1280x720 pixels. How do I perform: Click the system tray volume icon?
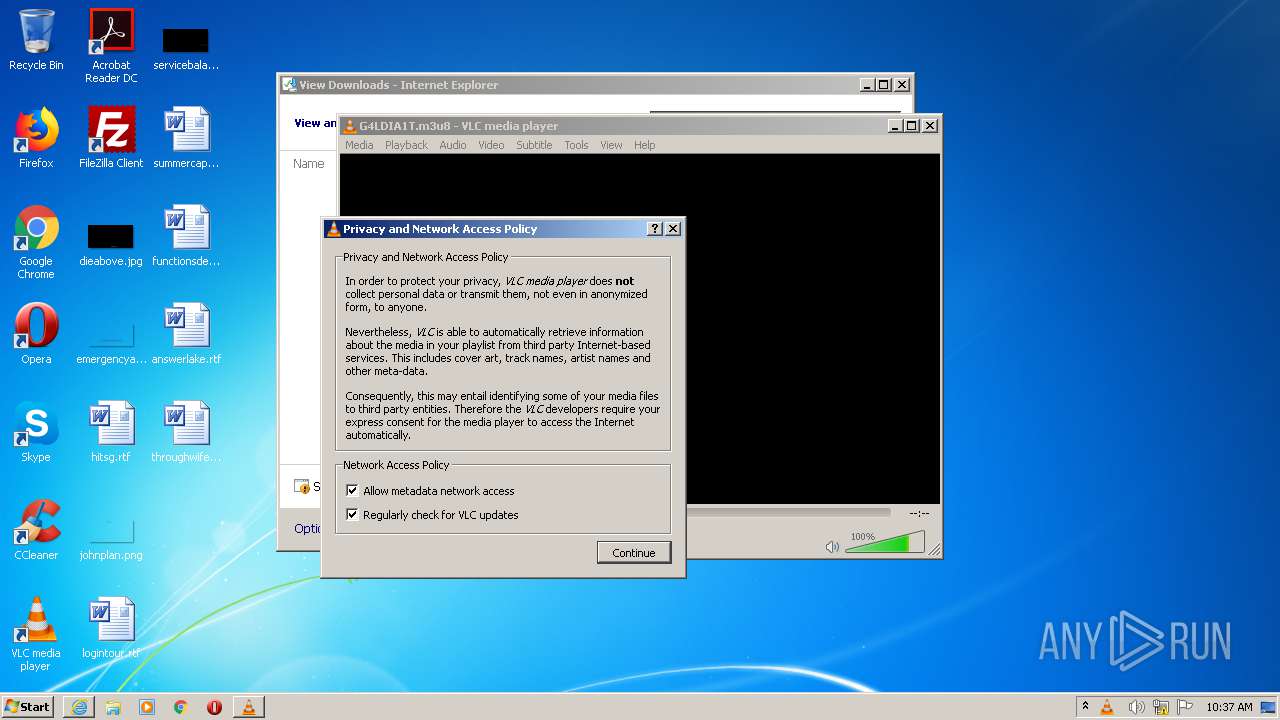[x=1136, y=707]
